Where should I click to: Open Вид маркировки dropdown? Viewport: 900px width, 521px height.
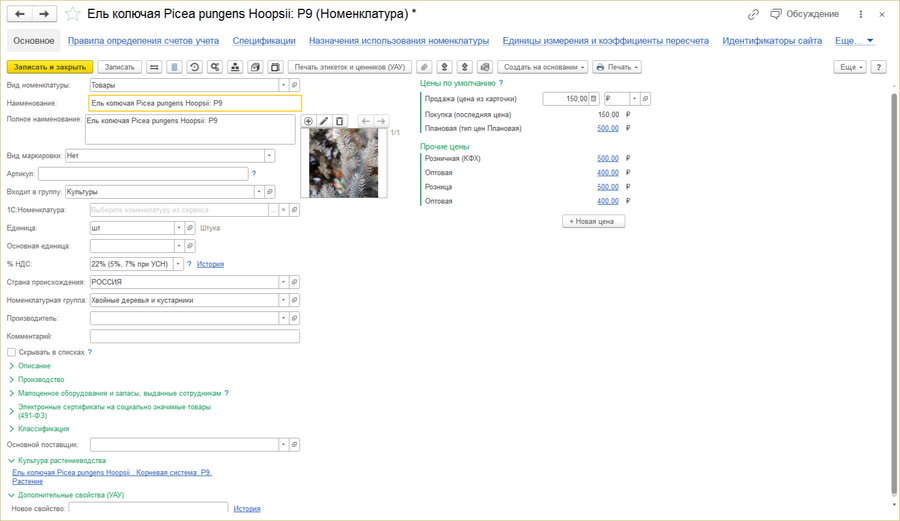269,155
